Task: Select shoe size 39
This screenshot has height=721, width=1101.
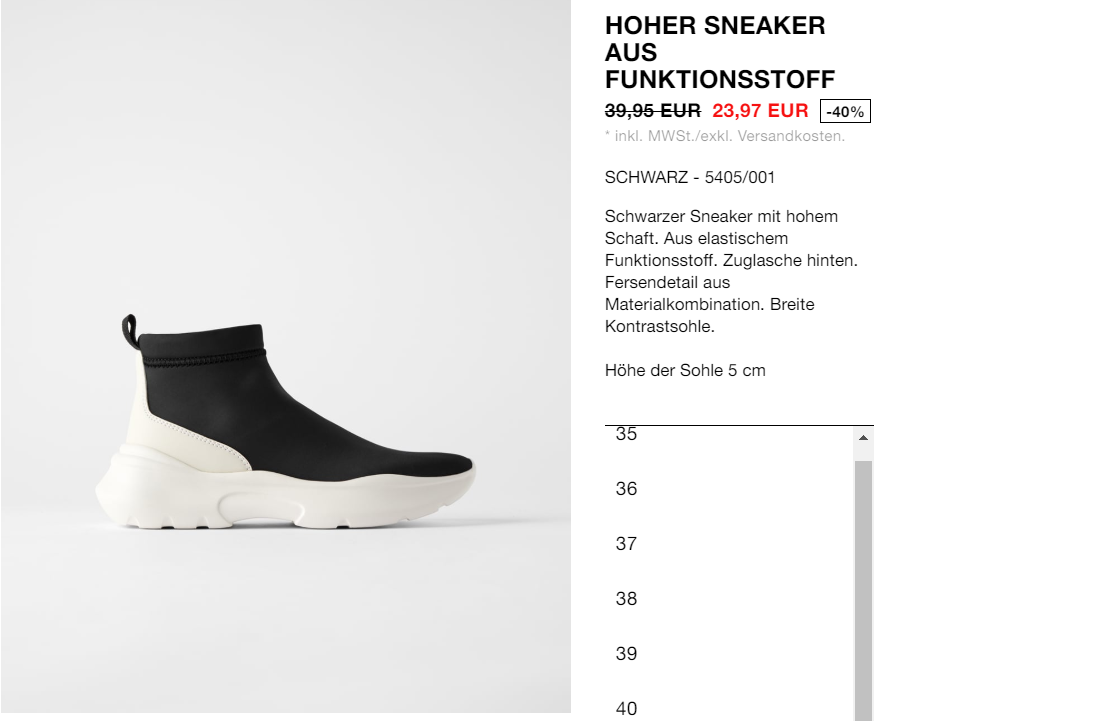Action: (x=729, y=654)
